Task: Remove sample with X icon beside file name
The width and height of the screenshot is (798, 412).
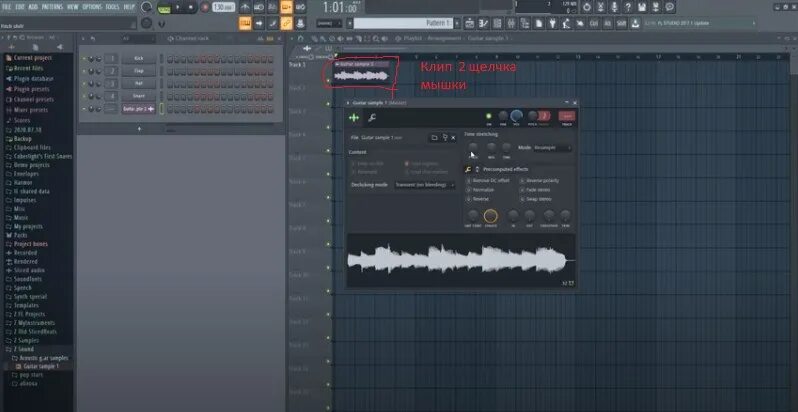Action: (x=453, y=137)
